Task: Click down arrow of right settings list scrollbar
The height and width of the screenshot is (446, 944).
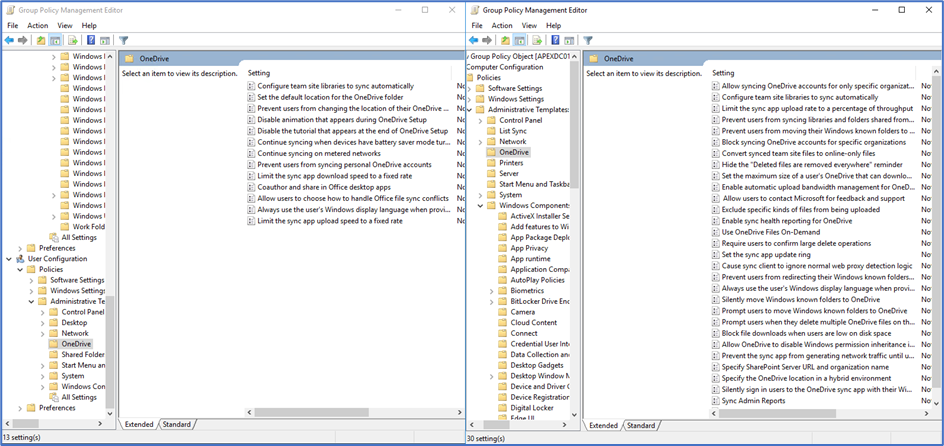Action: pyautogui.click(x=936, y=403)
